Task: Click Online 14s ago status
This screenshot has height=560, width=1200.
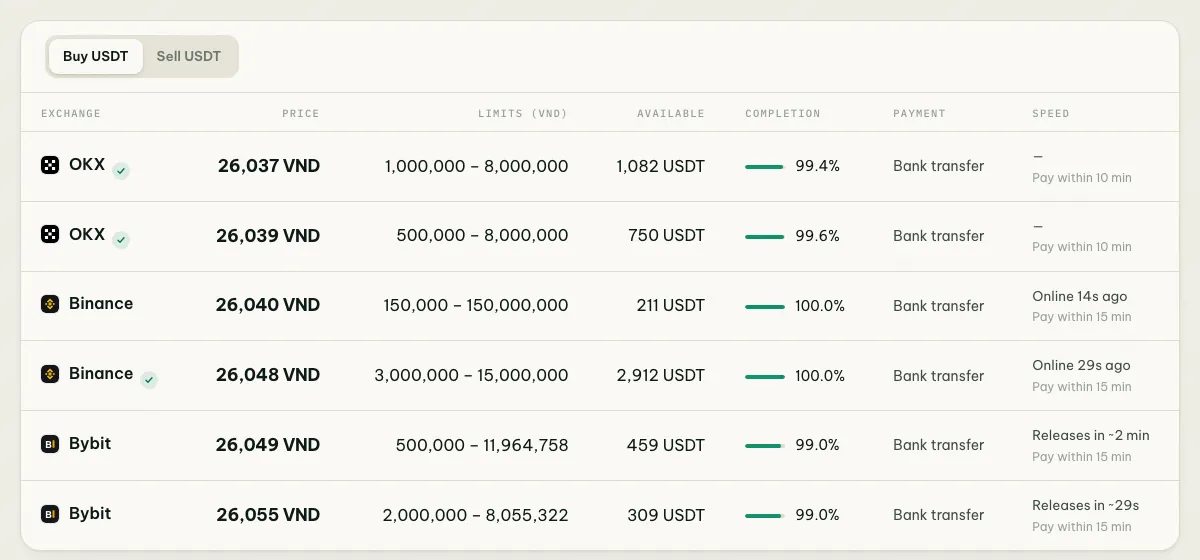Action: click(x=1080, y=296)
